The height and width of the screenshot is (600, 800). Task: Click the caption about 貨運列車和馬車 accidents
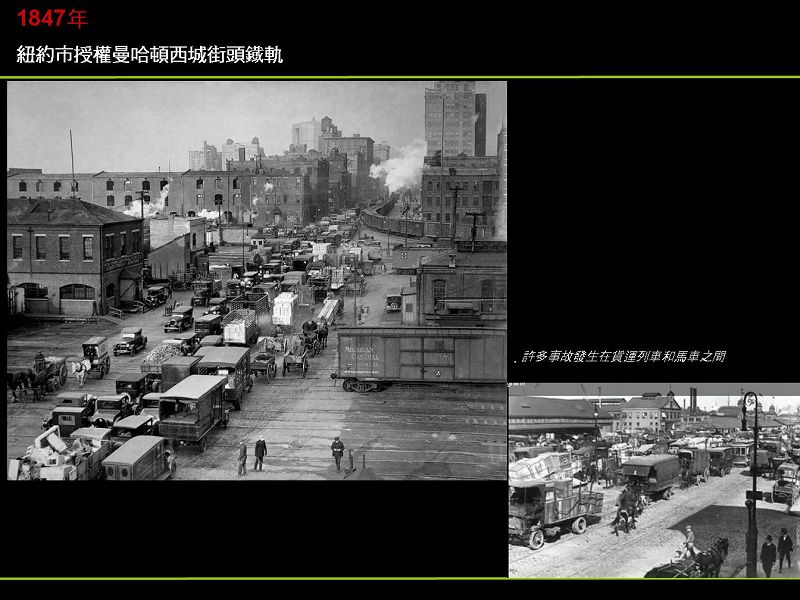coord(619,356)
